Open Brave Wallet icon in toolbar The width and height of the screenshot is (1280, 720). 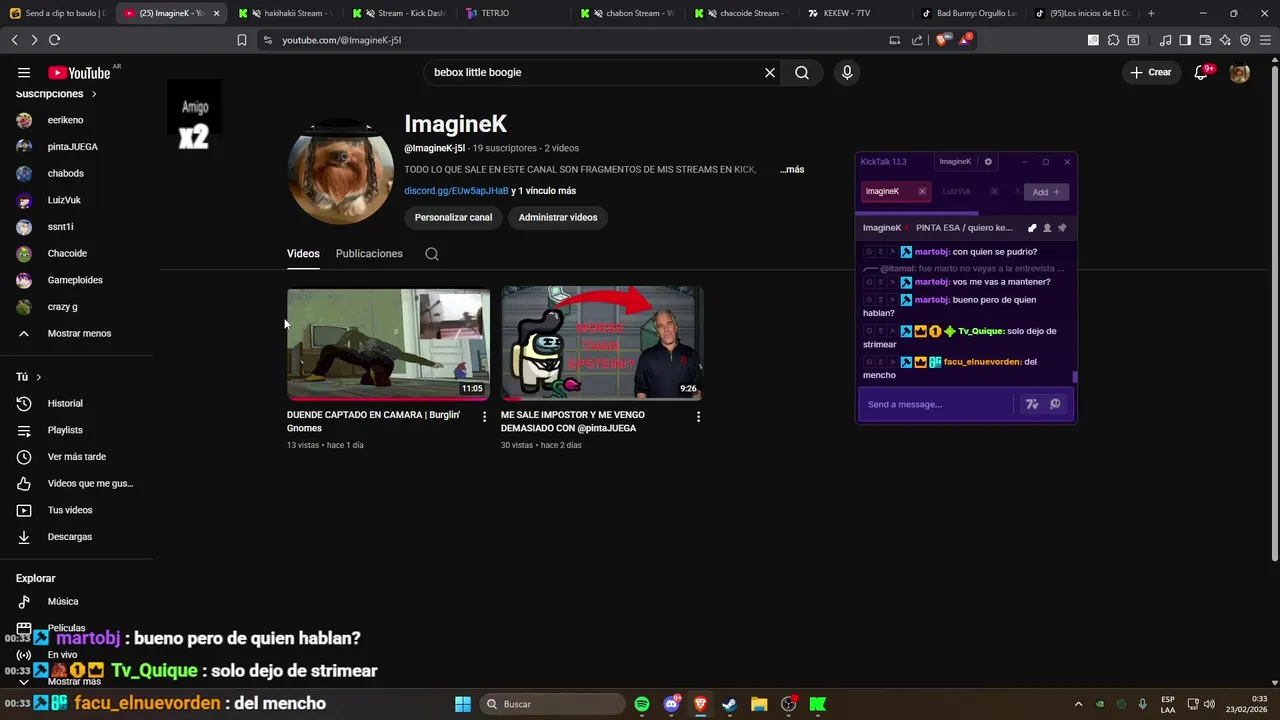pos(1205,40)
